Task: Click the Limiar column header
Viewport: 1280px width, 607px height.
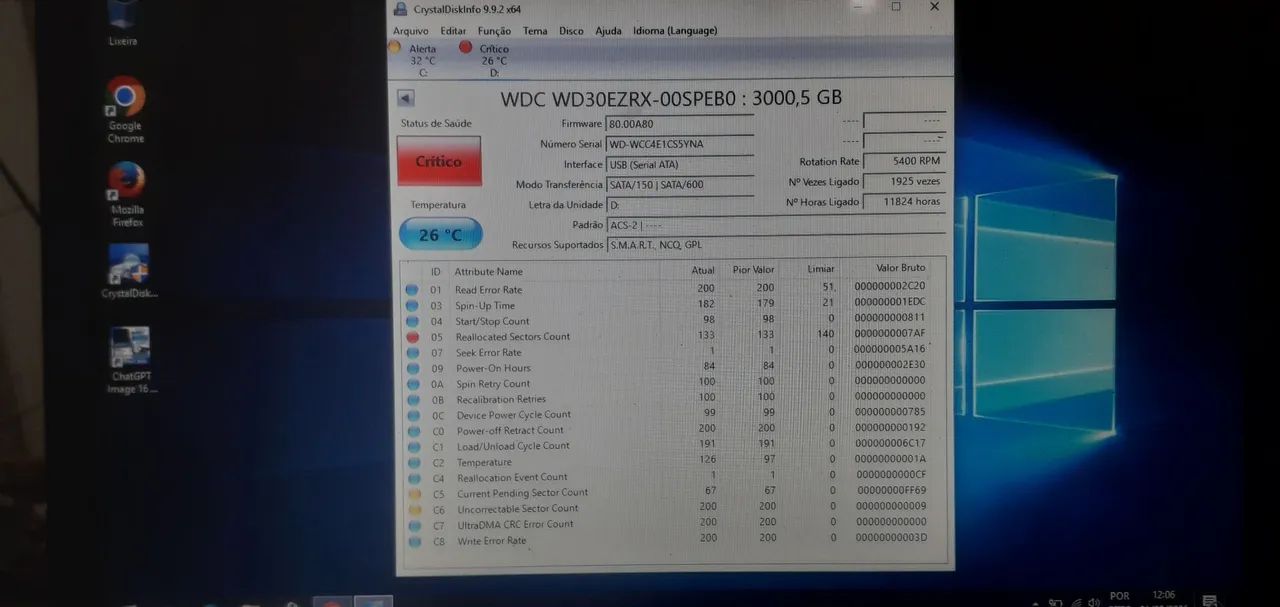Action: click(821, 269)
